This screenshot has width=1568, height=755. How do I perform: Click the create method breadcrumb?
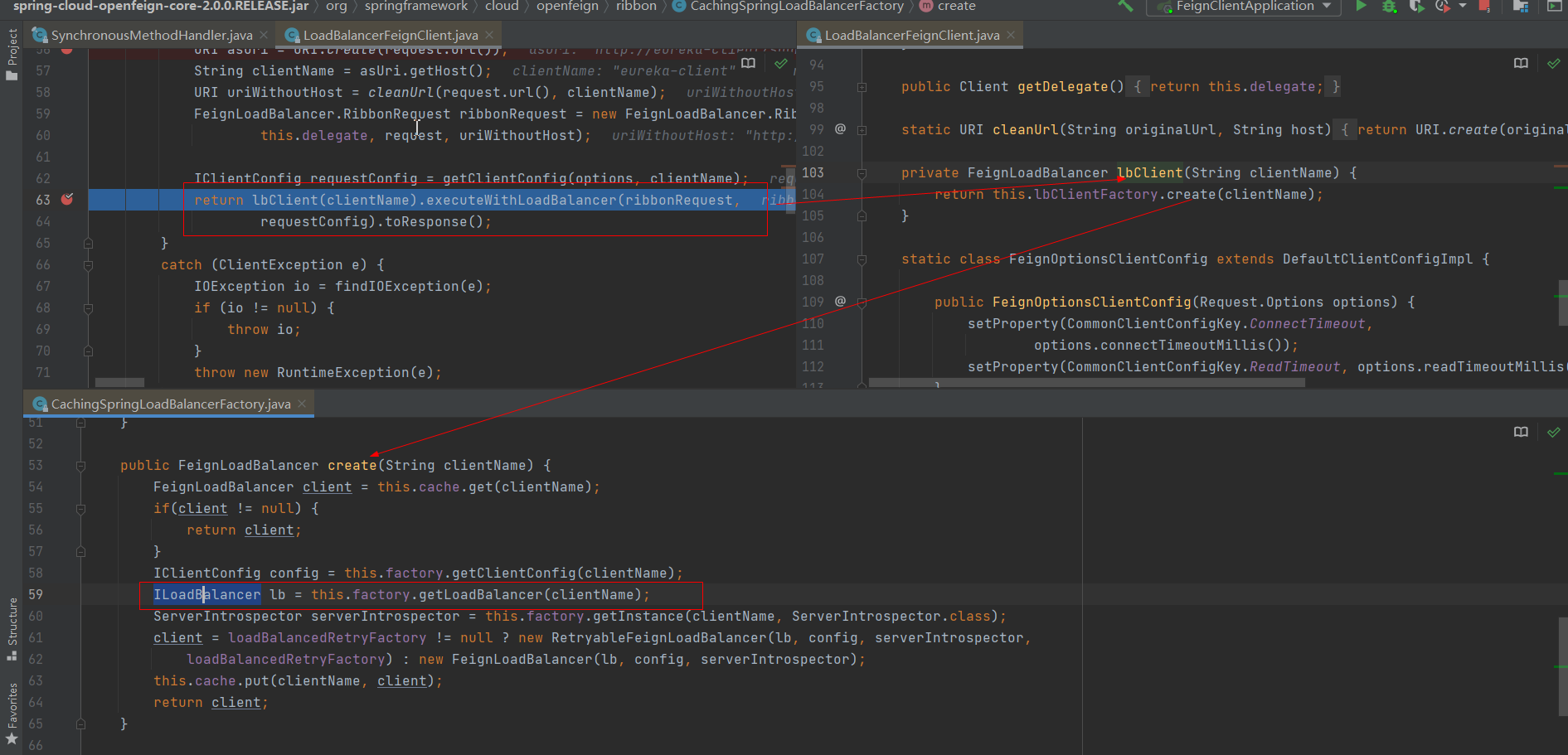948,7
